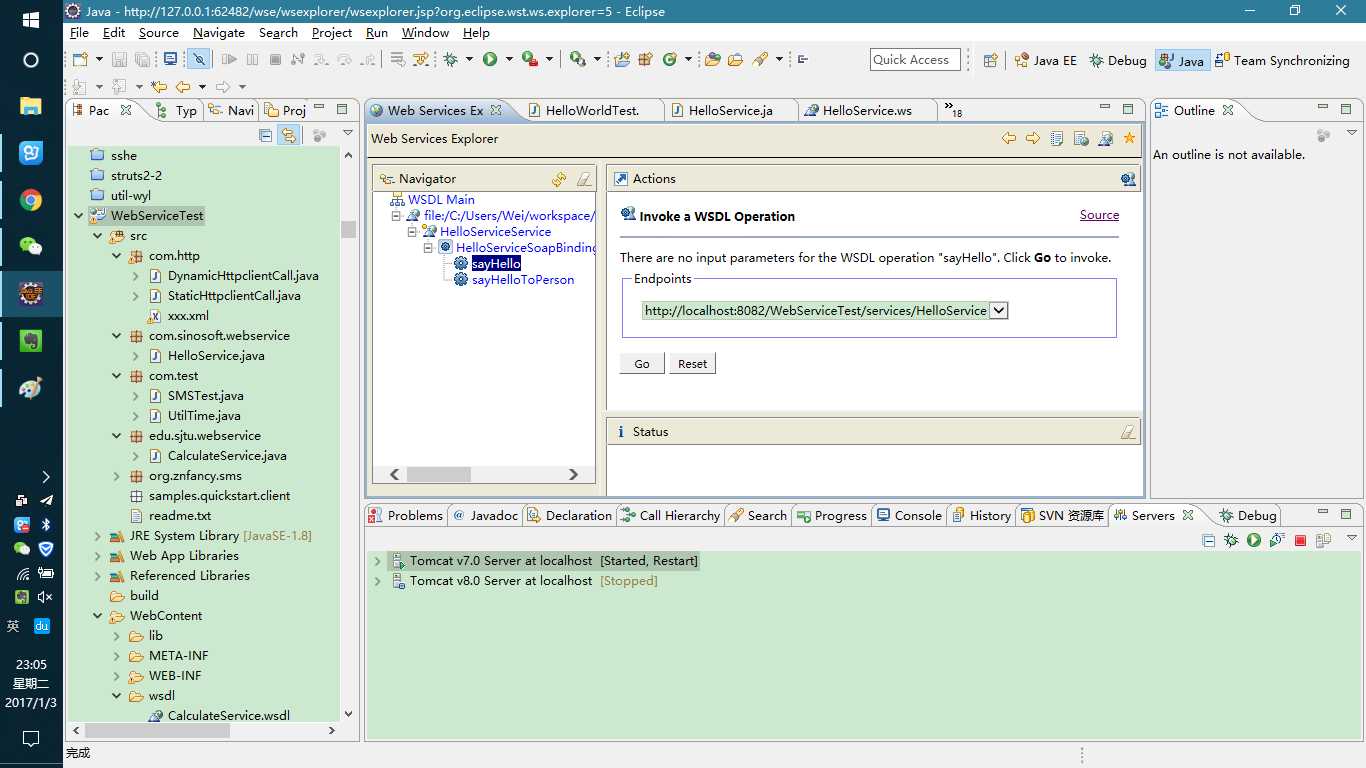Open the Endpoints URL dropdown
Screen dimensions: 1366x768
point(999,311)
